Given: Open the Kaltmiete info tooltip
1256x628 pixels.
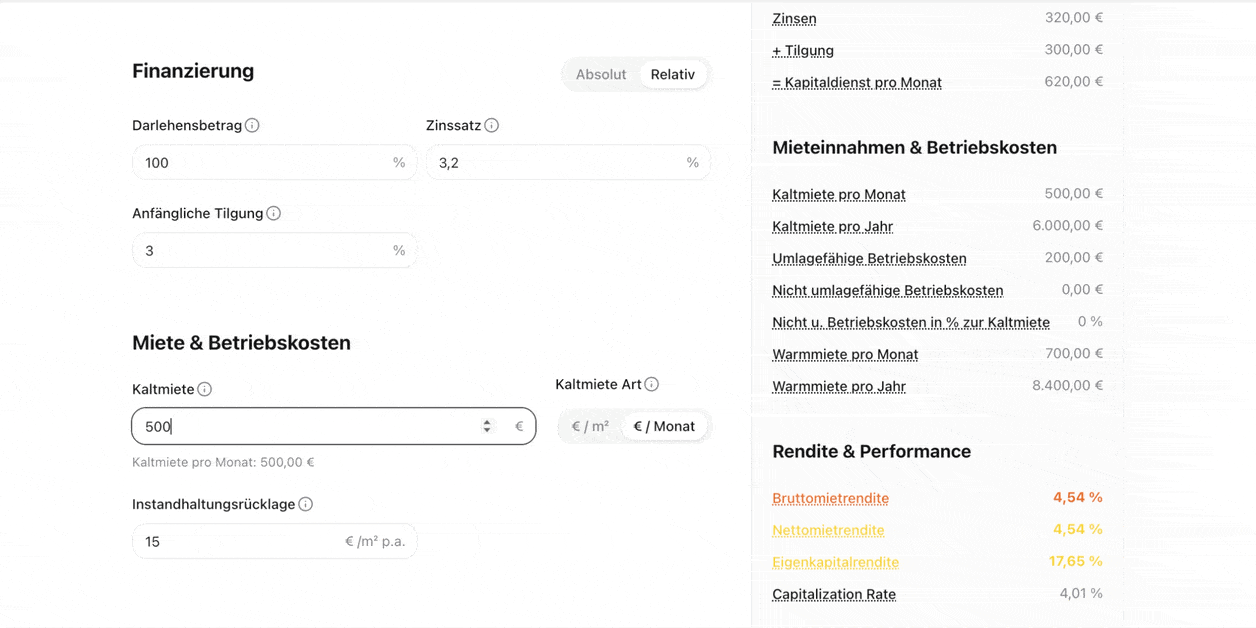Looking at the screenshot, I should click(x=207, y=389).
